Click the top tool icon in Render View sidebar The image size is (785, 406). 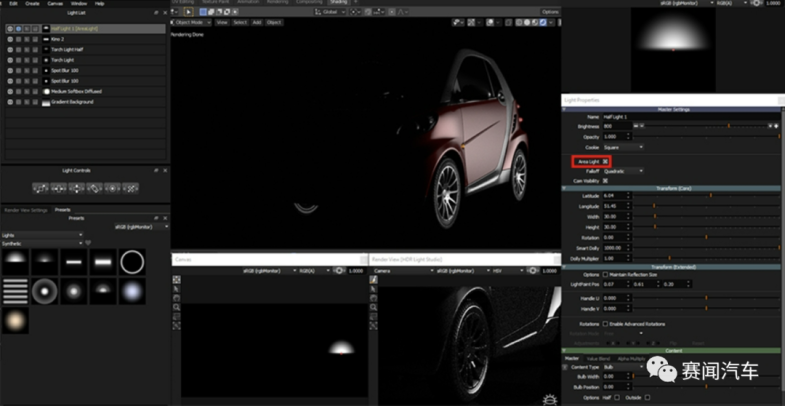[x=374, y=280]
